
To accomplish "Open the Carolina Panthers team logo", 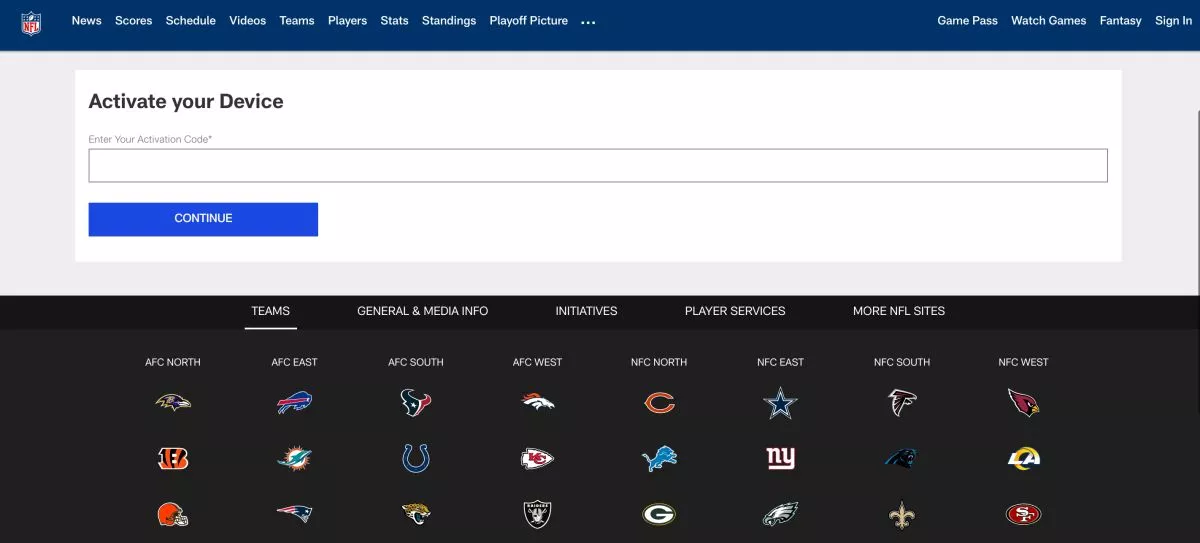I will 902,459.
